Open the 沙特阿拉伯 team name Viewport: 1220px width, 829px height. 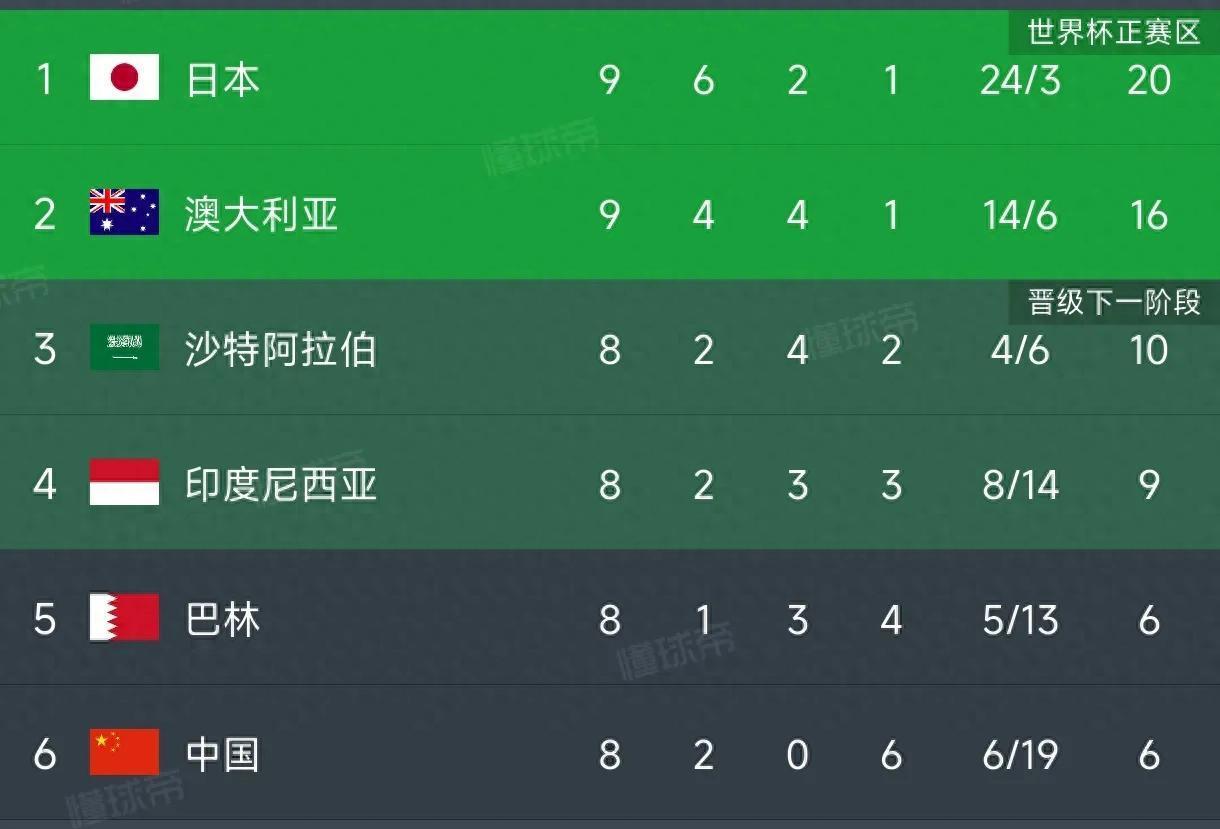(281, 349)
